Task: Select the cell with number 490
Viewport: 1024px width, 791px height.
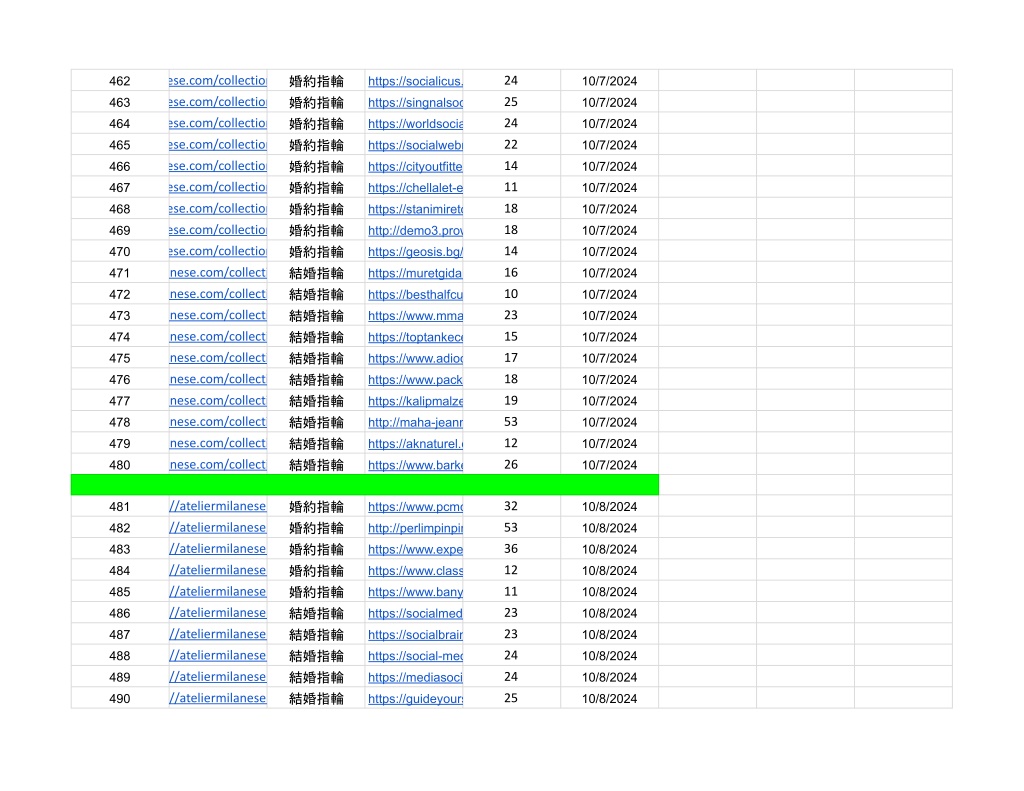Action: [120, 699]
